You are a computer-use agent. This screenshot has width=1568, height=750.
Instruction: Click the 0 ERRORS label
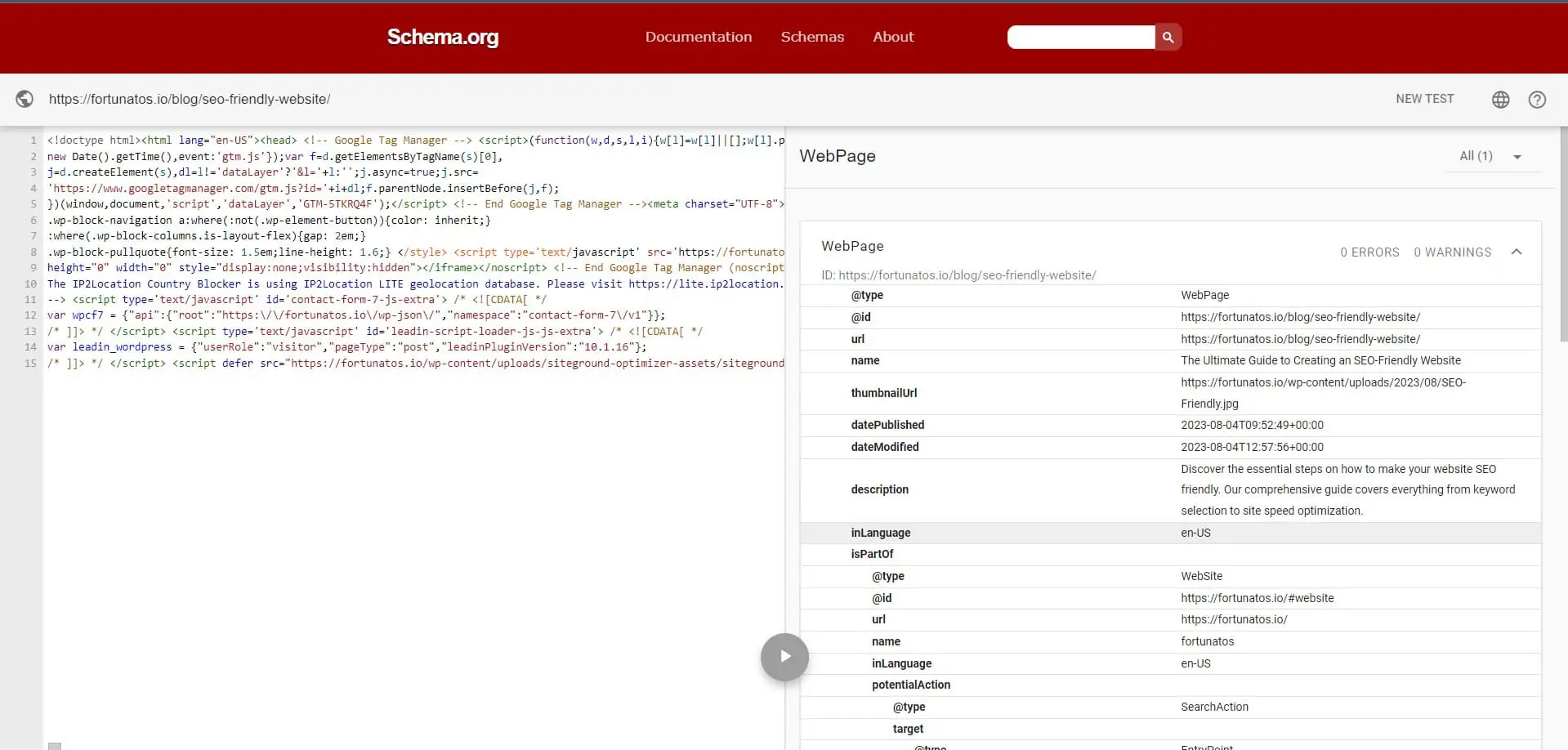click(x=1369, y=252)
